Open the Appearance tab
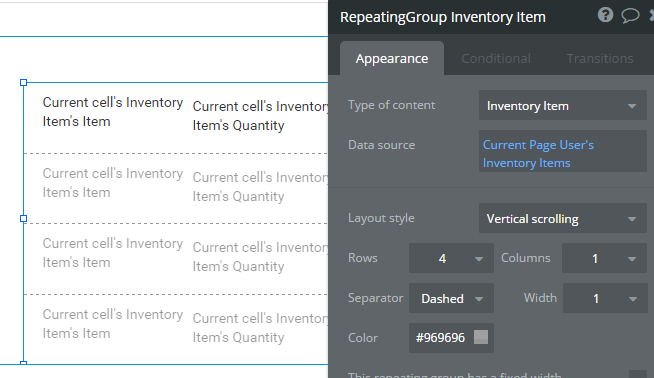The height and width of the screenshot is (378, 654). (392, 58)
